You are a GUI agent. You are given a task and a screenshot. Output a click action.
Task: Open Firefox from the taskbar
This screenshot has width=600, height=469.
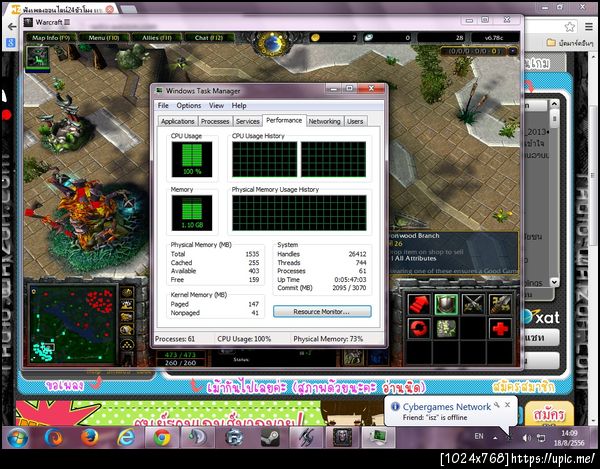[89, 437]
